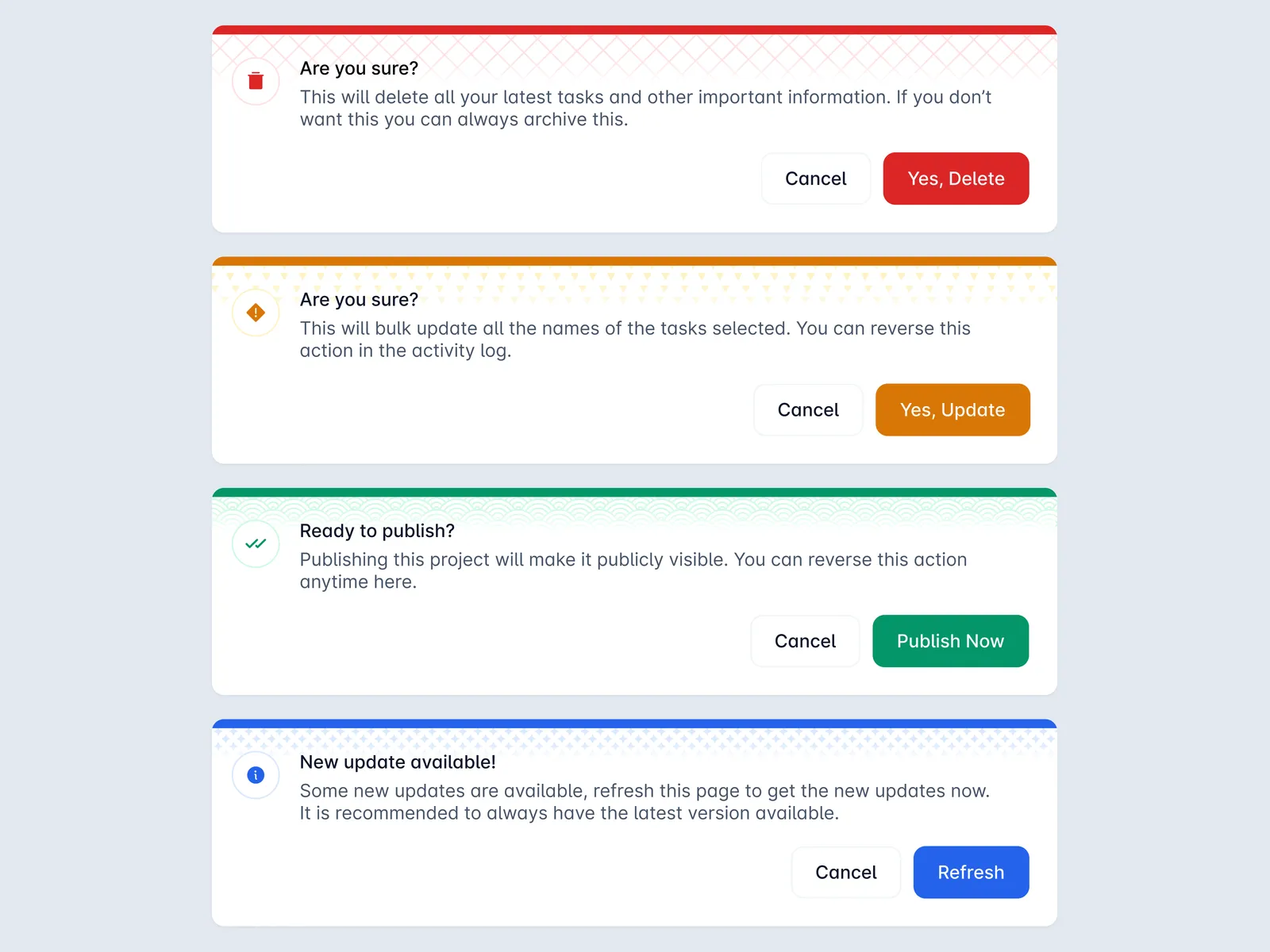Click the blue info icon
This screenshot has height=952, width=1270.
click(256, 775)
